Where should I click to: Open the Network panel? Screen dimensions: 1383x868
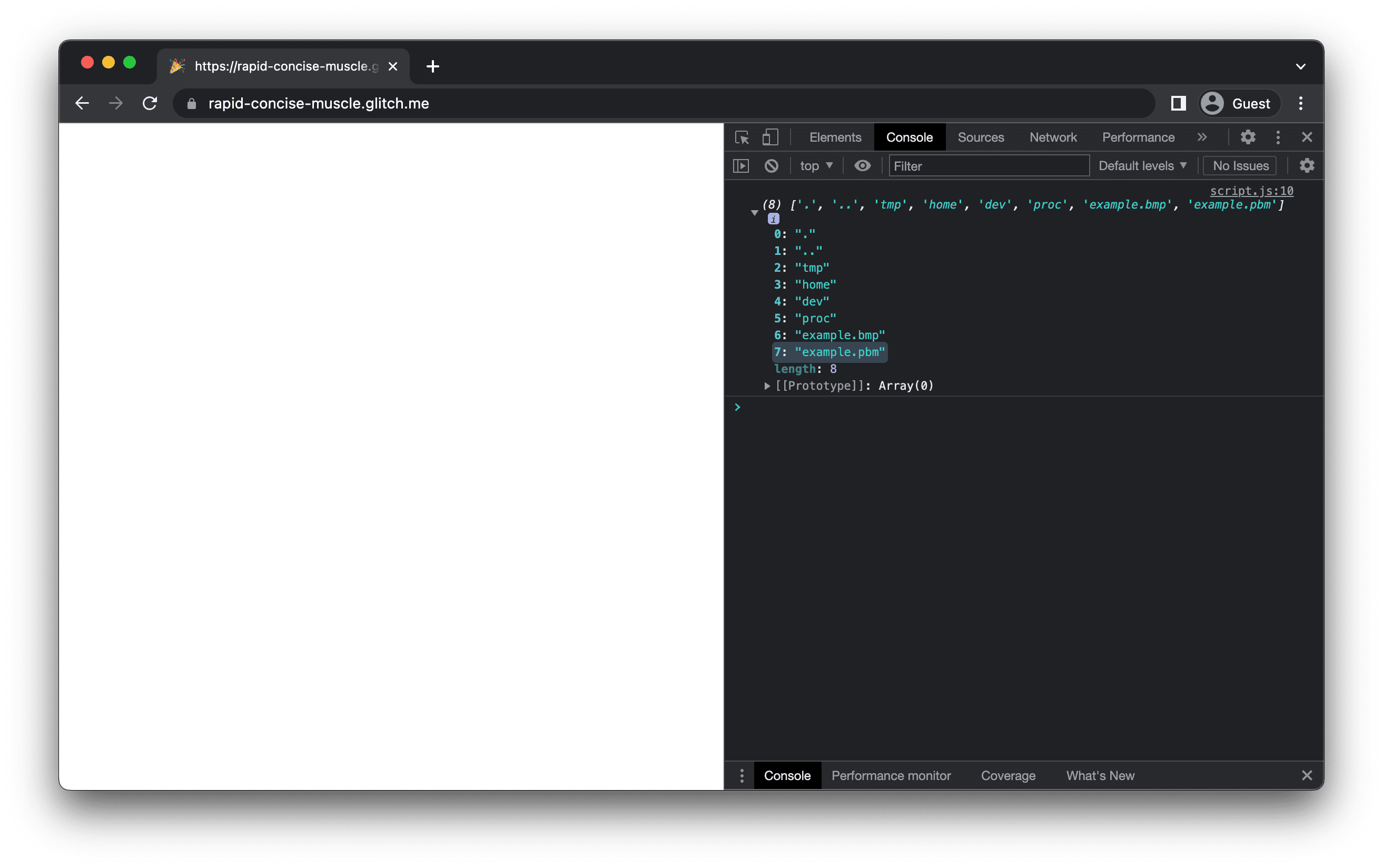click(x=1053, y=137)
